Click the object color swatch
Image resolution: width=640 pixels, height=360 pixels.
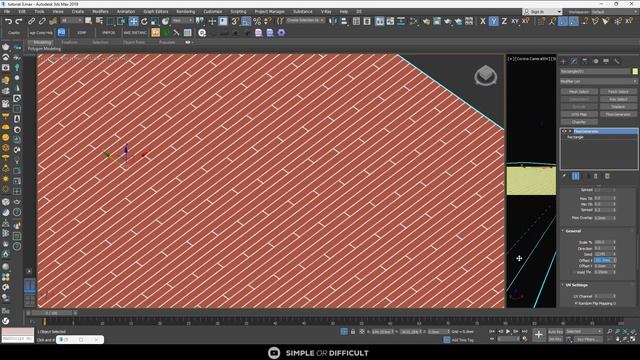coord(635,71)
